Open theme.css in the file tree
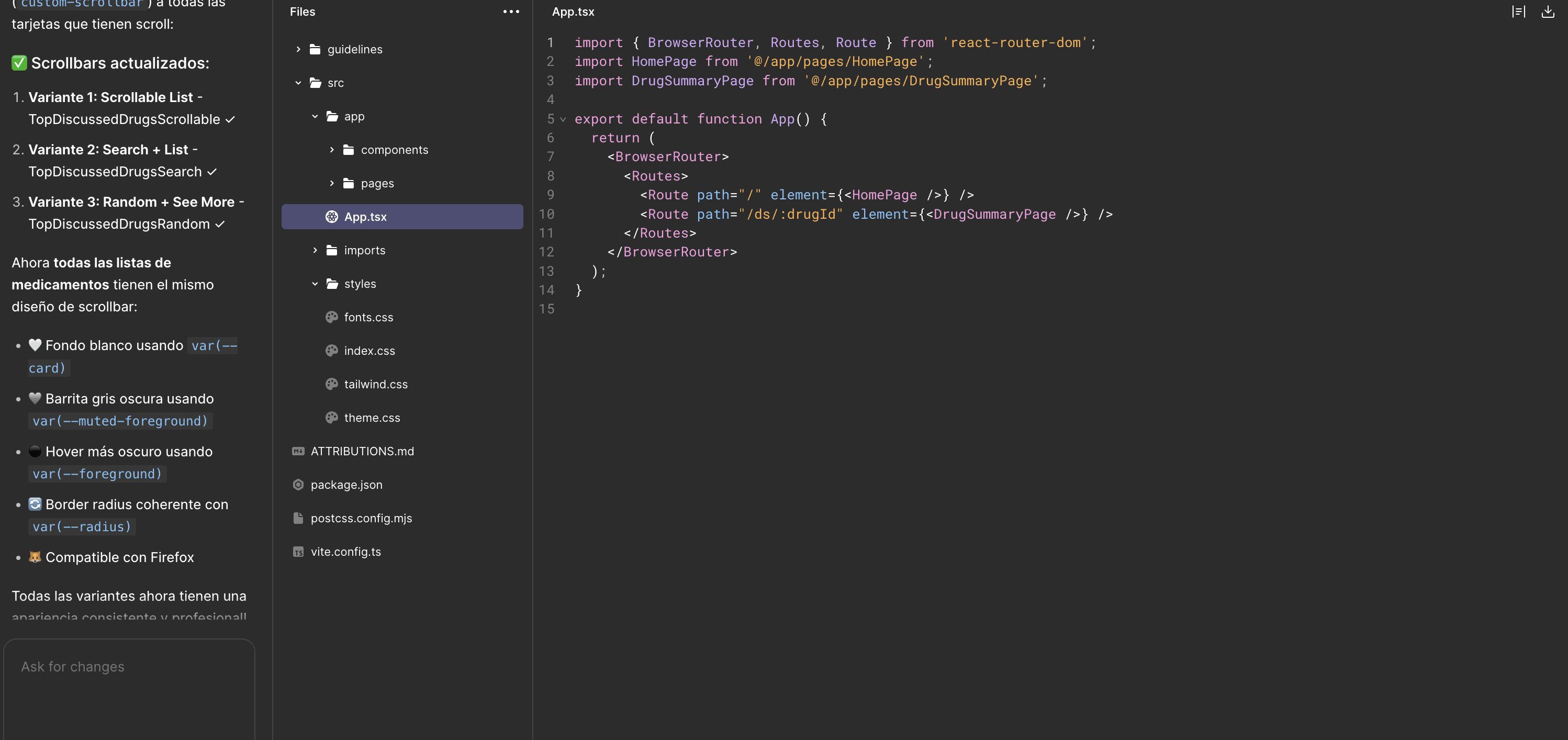The height and width of the screenshot is (740, 1568). tap(371, 418)
